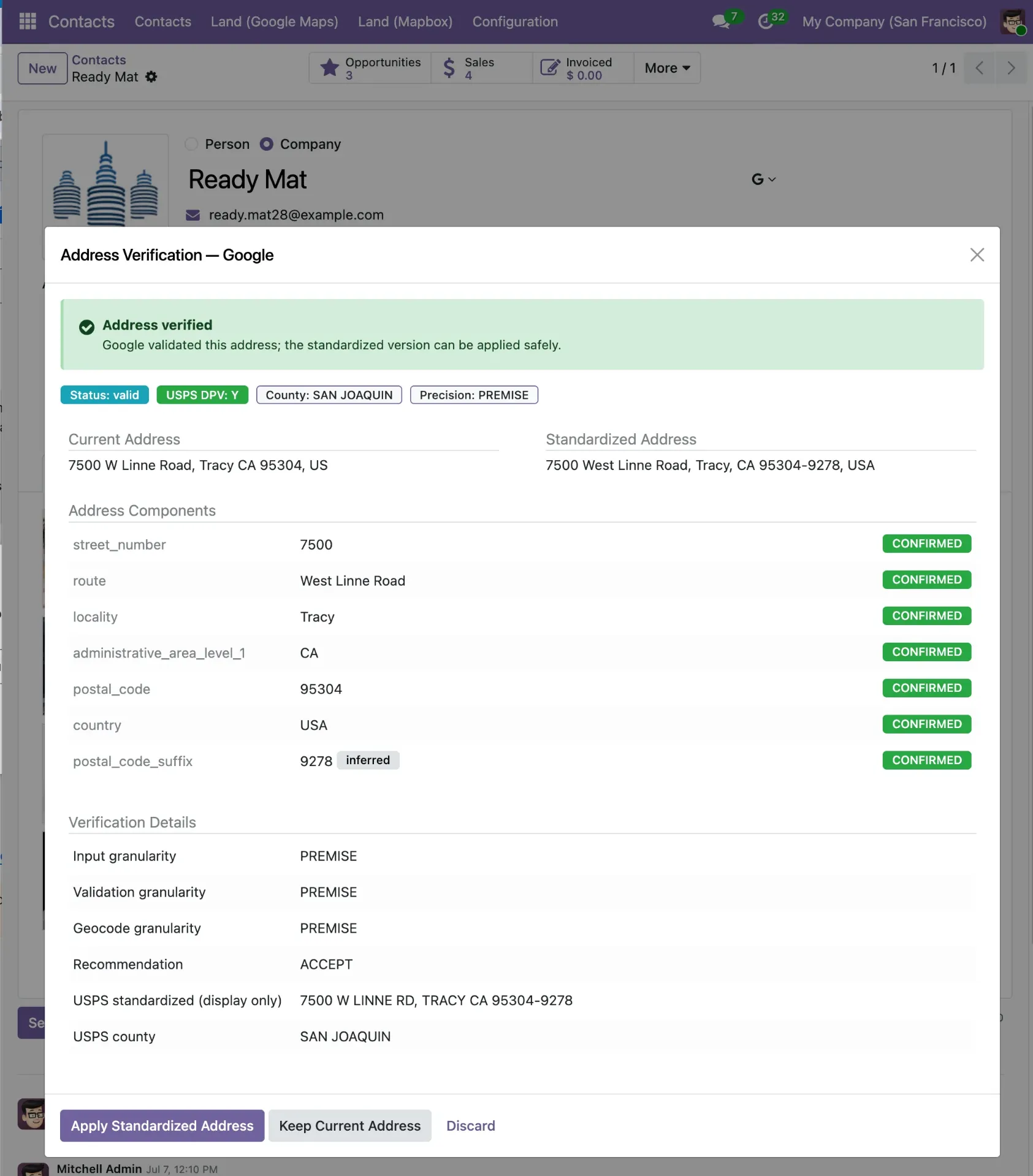Click Keep Current Address
This screenshot has height=1176, width=1033.
[x=350, y=1126]
